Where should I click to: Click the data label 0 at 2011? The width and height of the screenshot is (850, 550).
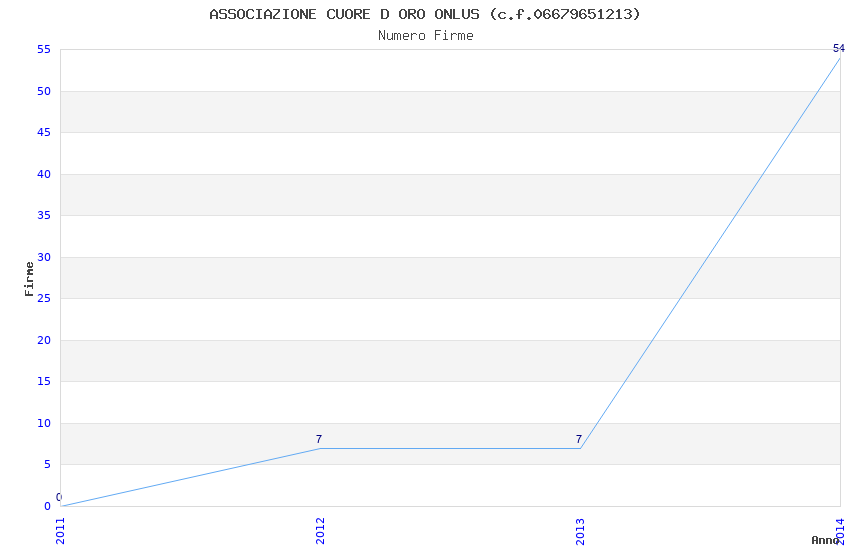point(59,497)
